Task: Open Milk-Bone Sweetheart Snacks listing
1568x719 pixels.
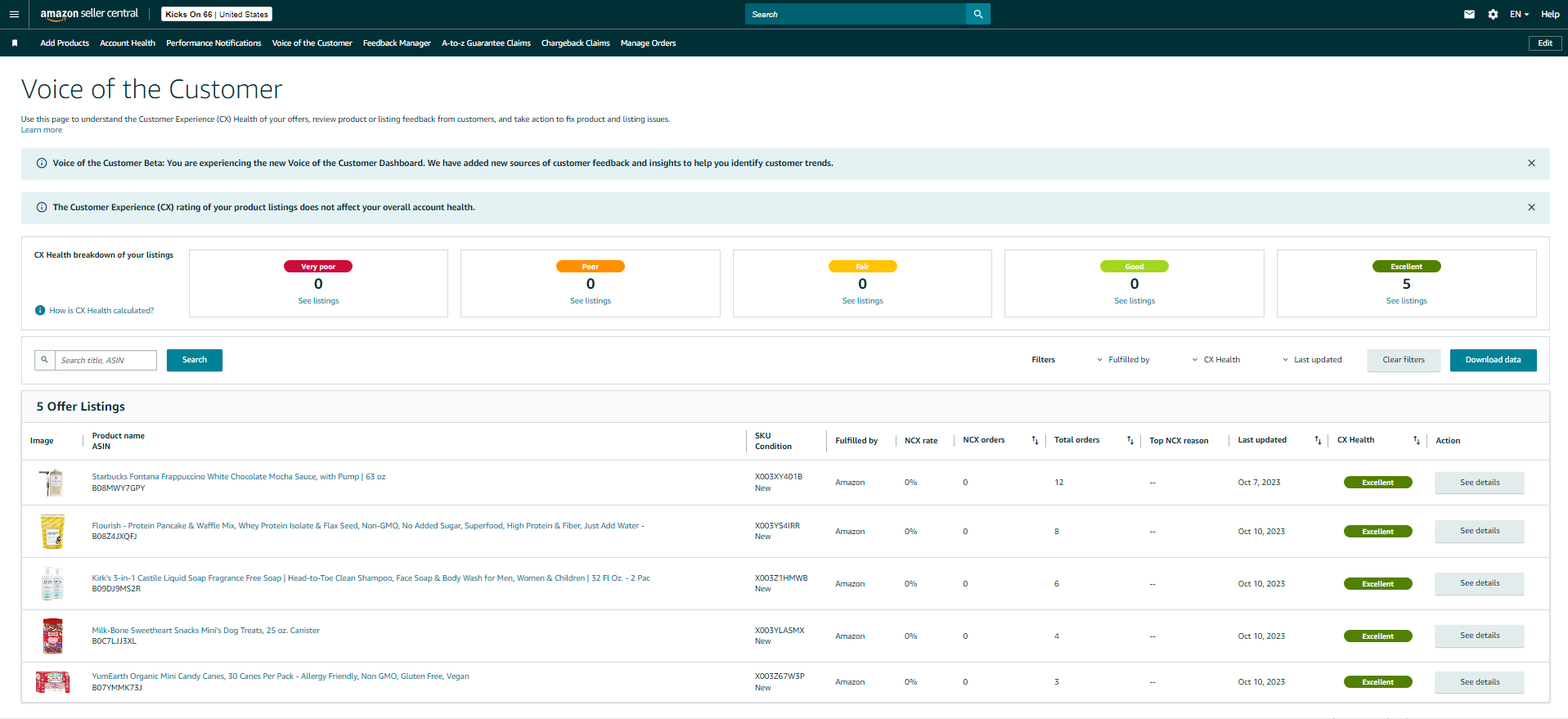Action: [205, 631]
